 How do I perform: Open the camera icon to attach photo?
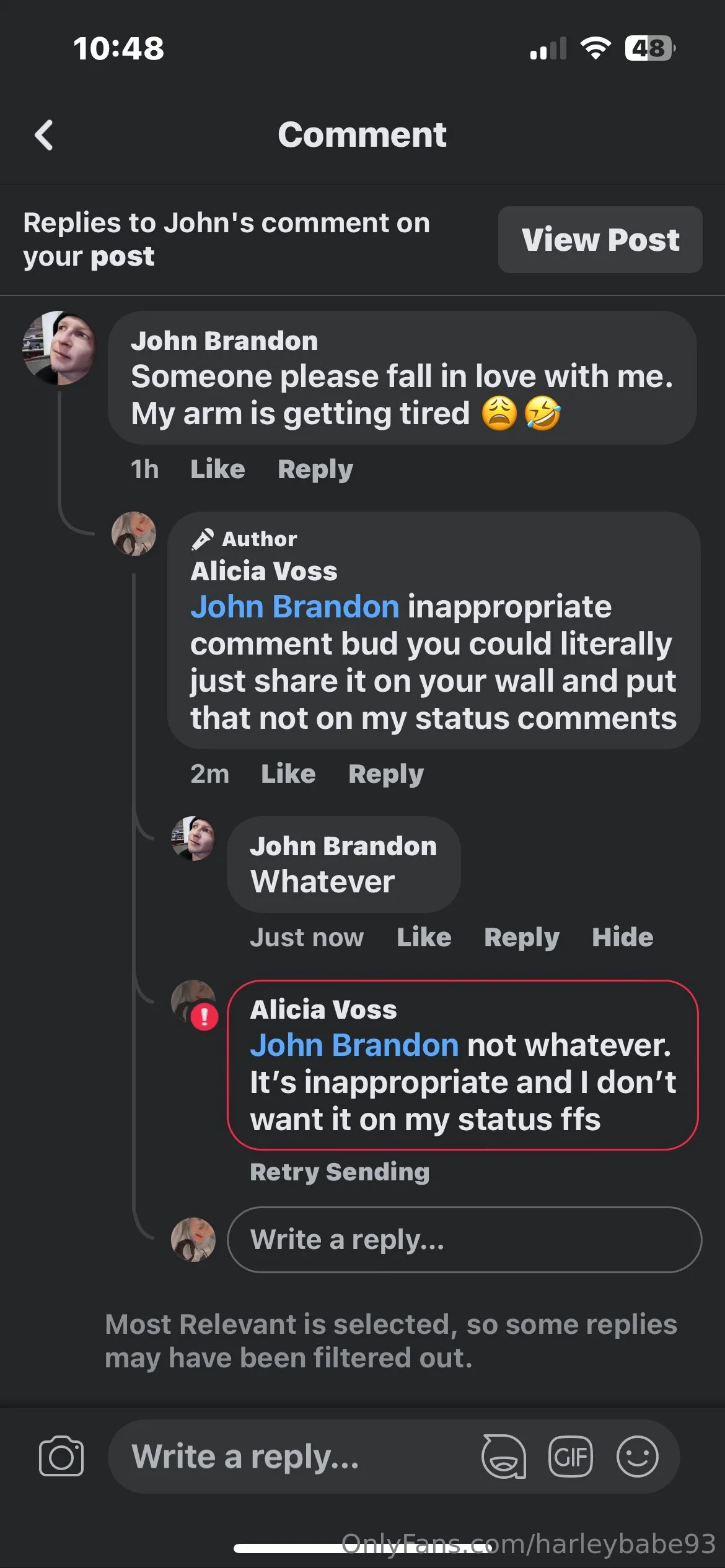[x=61, y=1456]
